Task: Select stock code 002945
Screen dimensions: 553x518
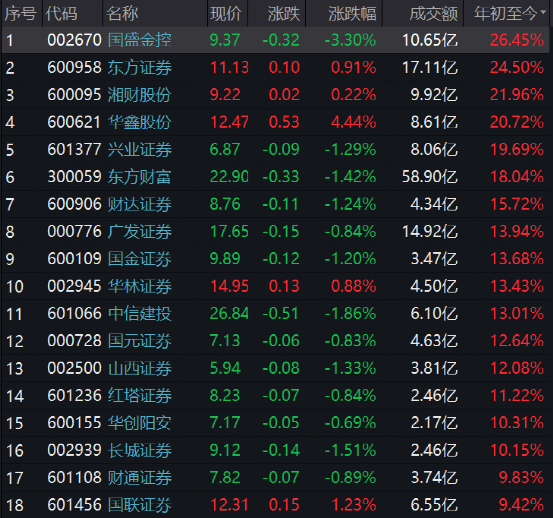Action: tap(74, 286)
